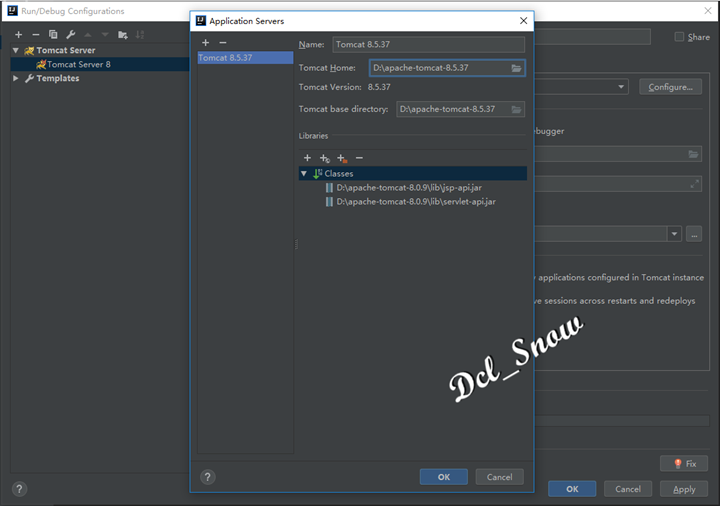Copy configuration icon in Run/Debug toolbar
This screenshot has height=506, width=720.
pos(53,34)
